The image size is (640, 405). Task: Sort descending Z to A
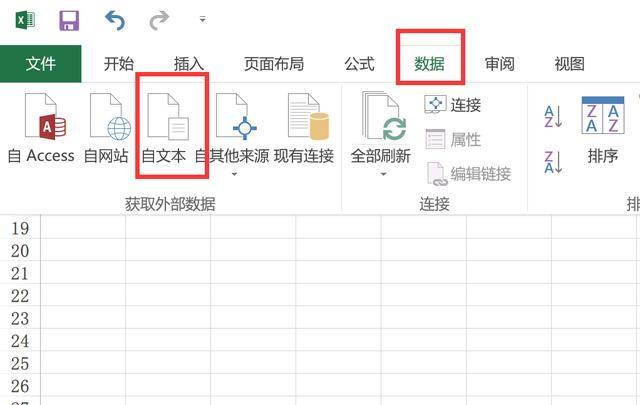(553, 162)
